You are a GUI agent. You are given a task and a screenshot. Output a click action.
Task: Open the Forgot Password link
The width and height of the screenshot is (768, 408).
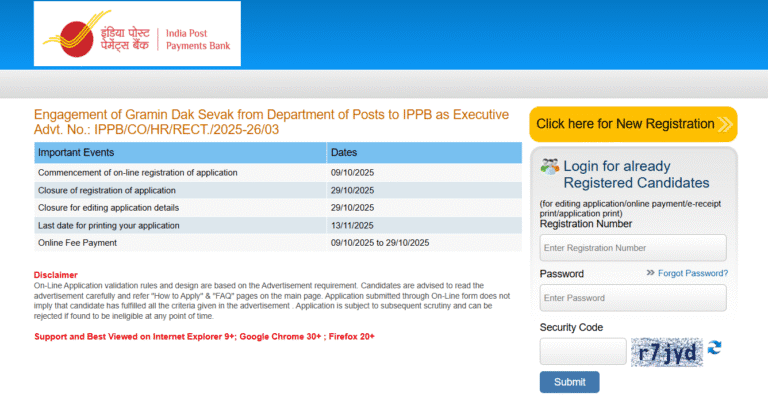(693, 273)
